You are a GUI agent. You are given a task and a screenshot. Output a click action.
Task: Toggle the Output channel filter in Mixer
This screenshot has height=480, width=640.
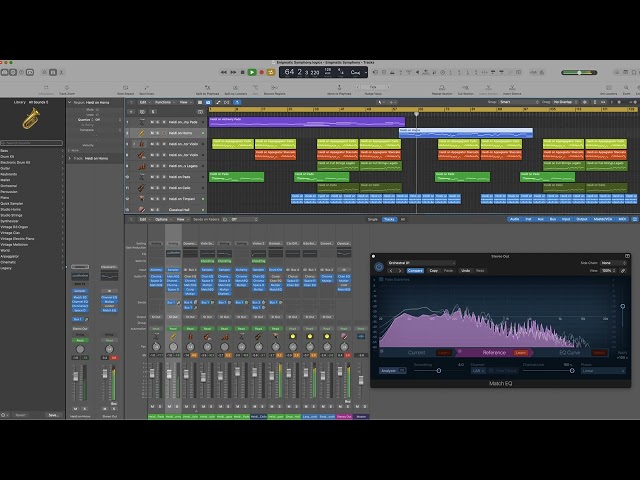(x=582, y=219)
